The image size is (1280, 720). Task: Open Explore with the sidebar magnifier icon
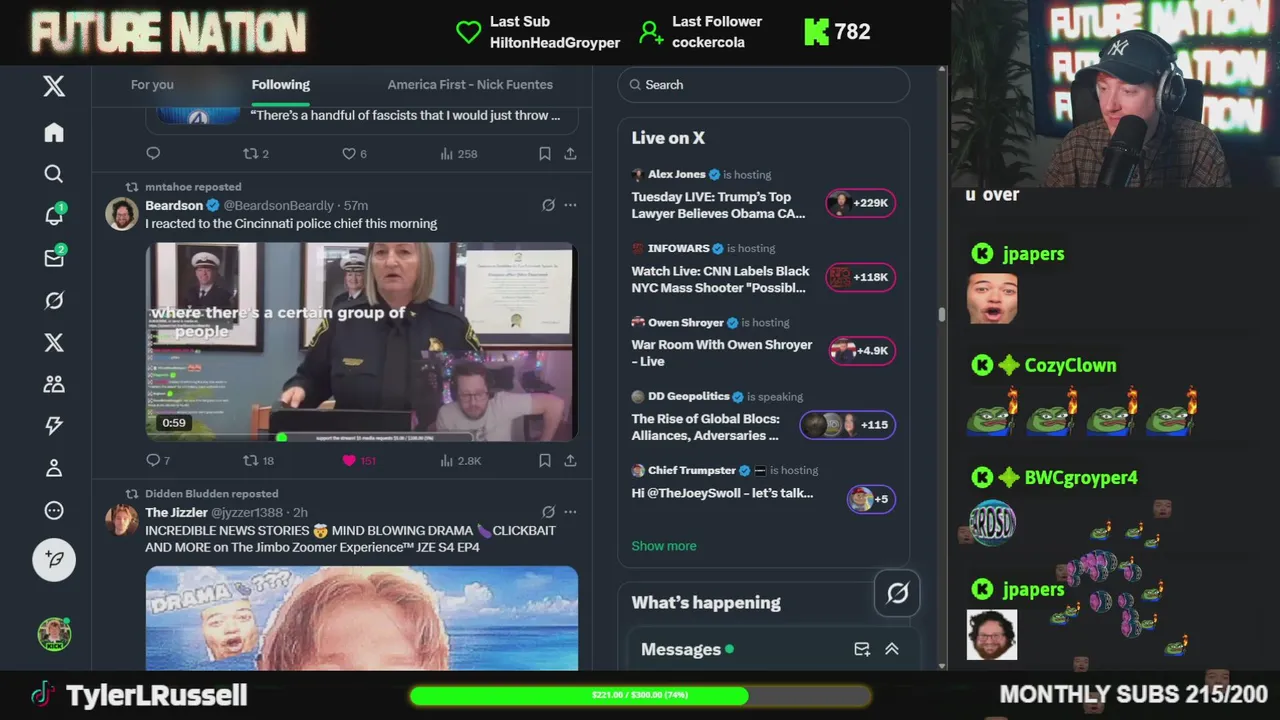coord(54,174)
